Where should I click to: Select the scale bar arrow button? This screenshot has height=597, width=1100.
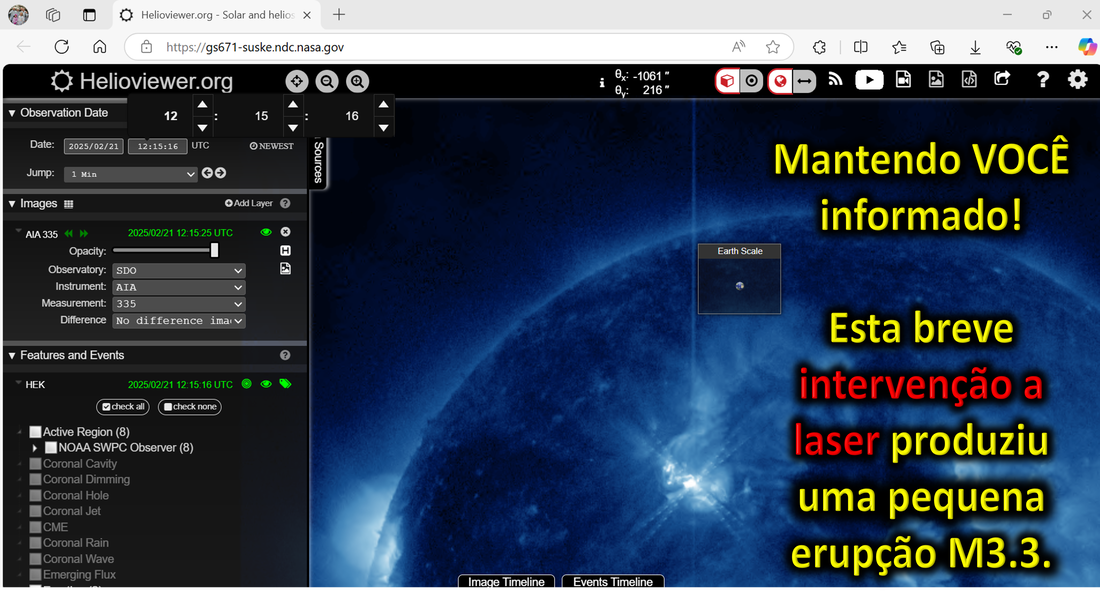(x=804, y=81)
